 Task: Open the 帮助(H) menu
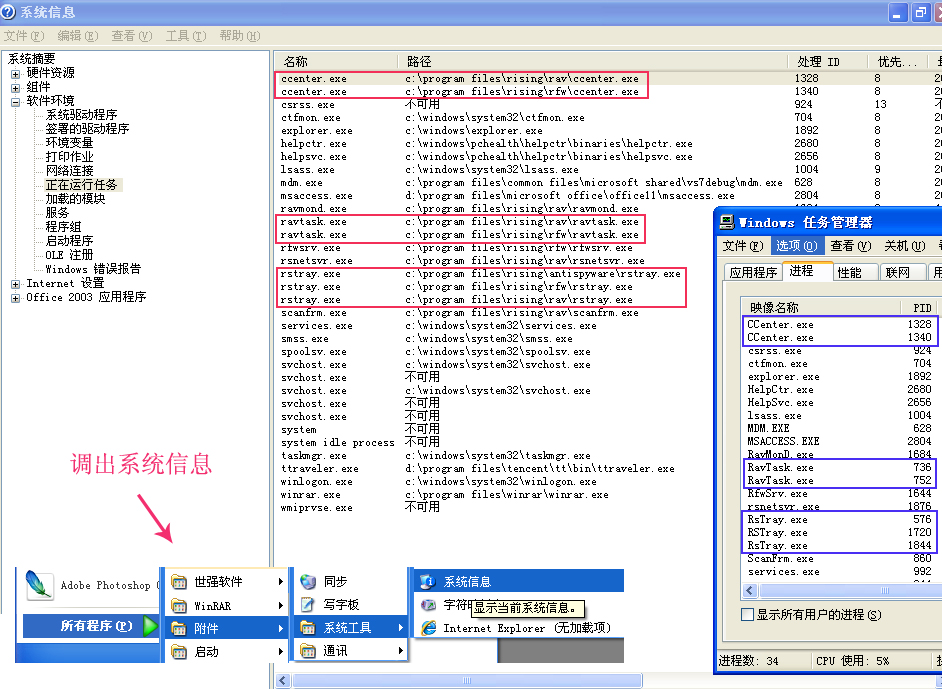point(240,36)
